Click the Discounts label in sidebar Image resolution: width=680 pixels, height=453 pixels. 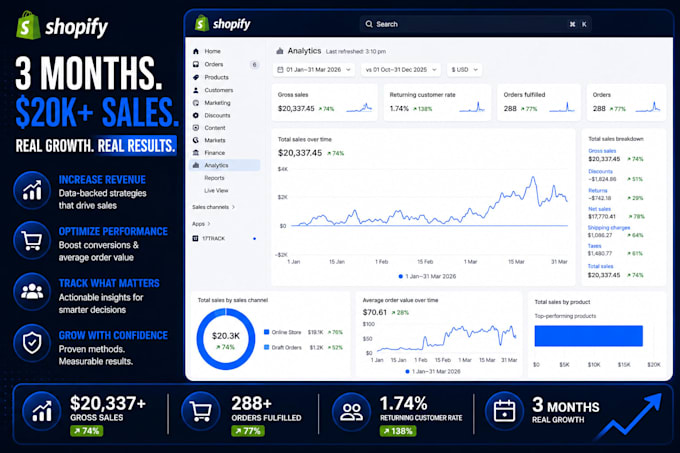pos(217,115)
